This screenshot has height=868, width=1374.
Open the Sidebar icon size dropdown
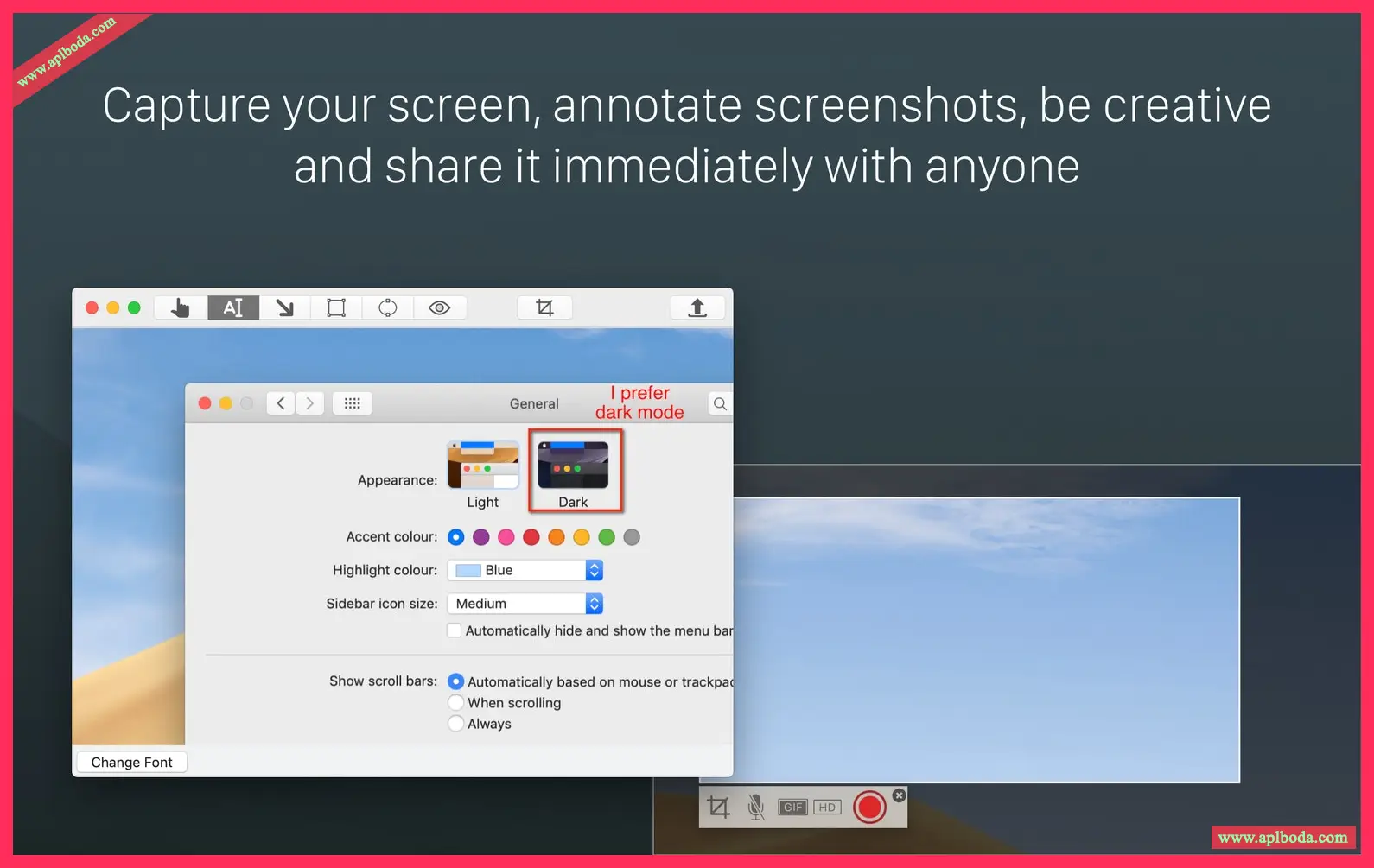(x=525, y=604)
